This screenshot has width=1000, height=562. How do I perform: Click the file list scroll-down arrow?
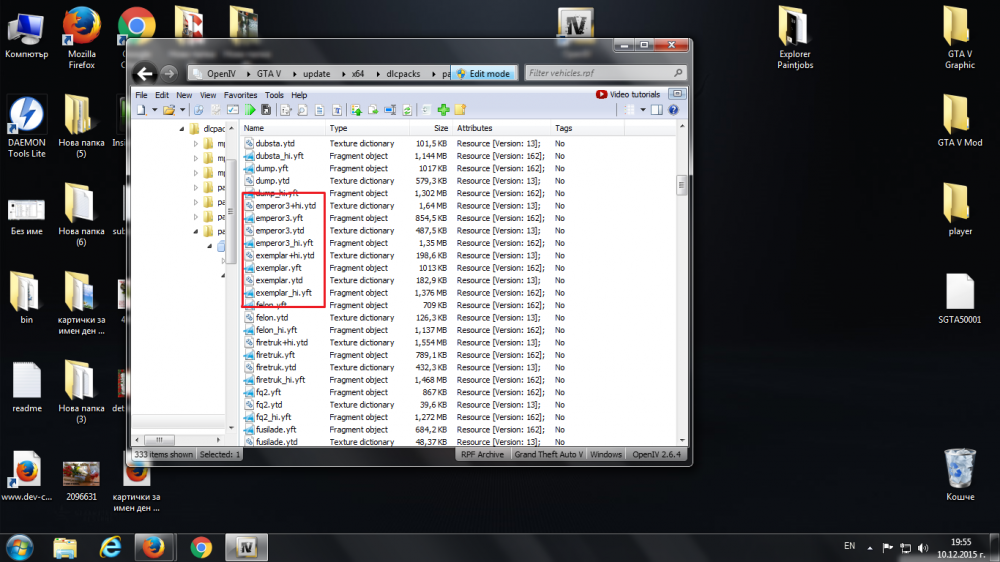(682, 441)
